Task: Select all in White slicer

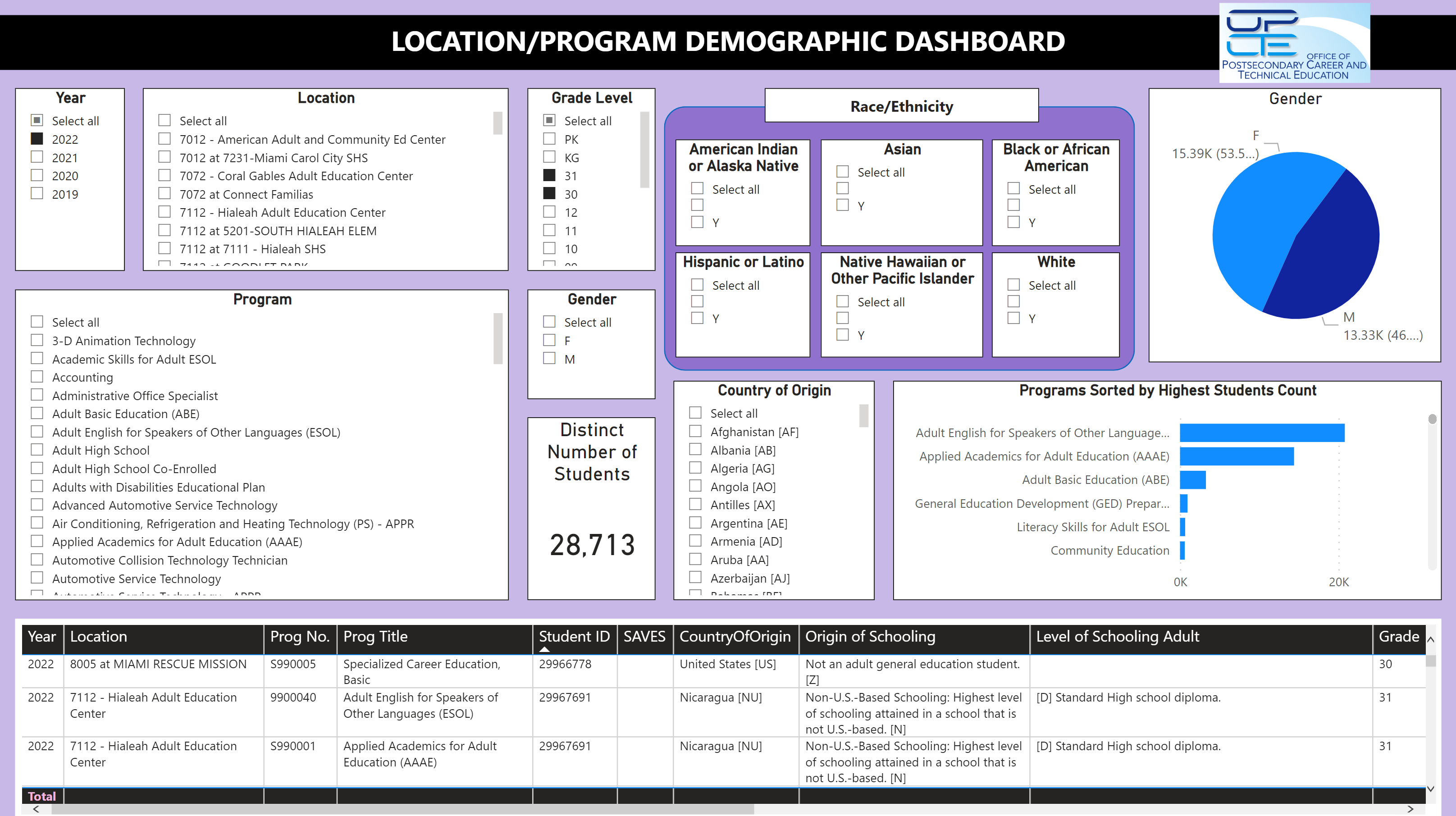Action: 1014,285
